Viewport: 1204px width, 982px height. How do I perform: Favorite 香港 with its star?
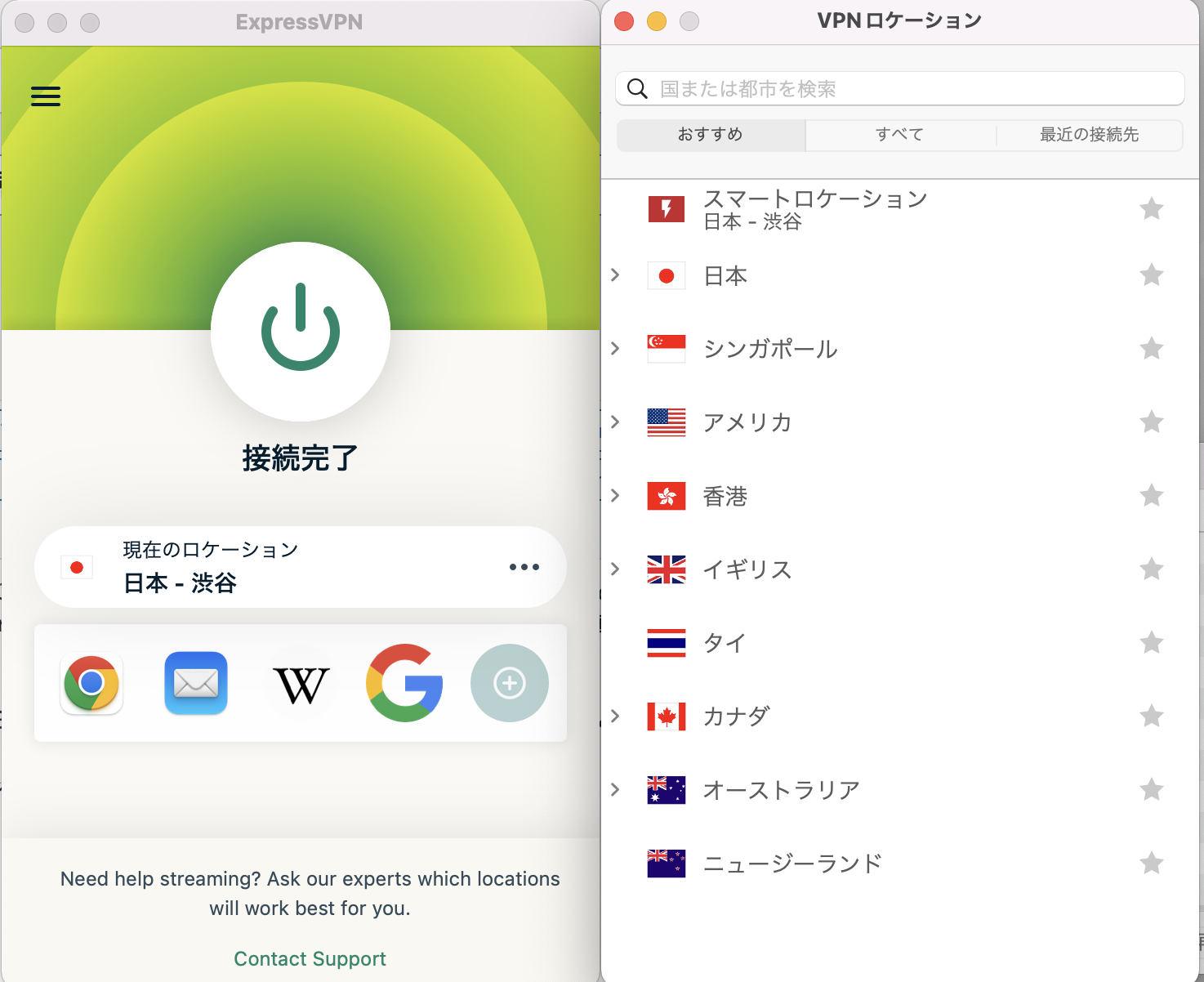(1152, 496)
